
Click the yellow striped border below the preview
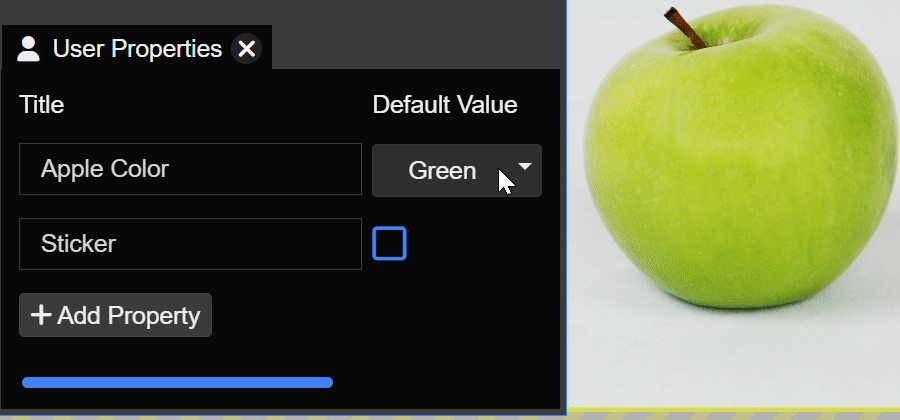point(734,414)
